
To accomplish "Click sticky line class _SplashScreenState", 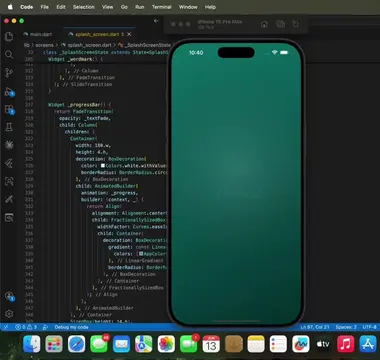I will [x=105, y=52].
